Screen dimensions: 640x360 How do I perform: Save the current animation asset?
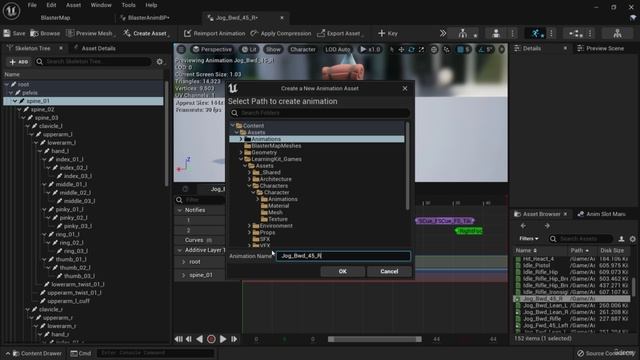coord(15,33)
